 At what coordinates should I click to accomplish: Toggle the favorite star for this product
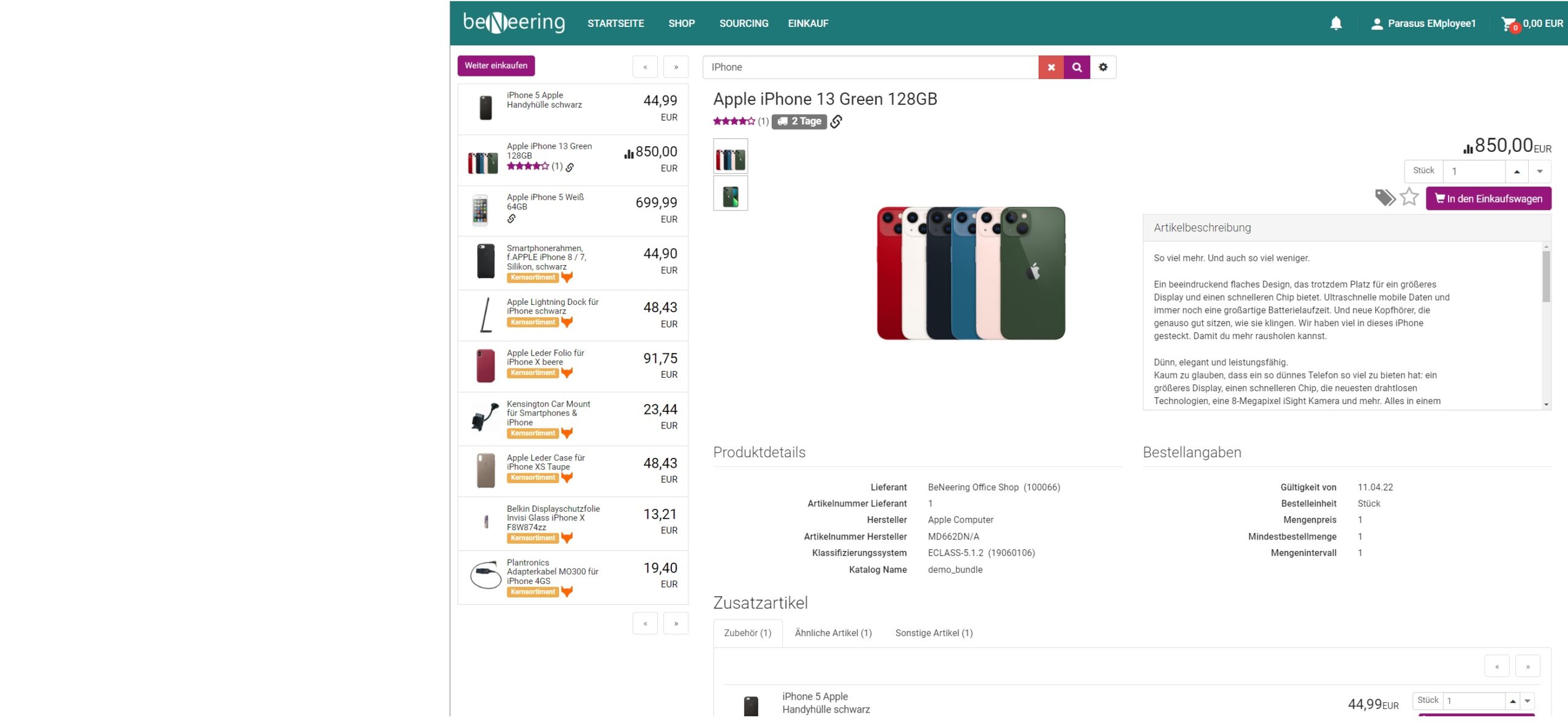[x=1409, y=197]
